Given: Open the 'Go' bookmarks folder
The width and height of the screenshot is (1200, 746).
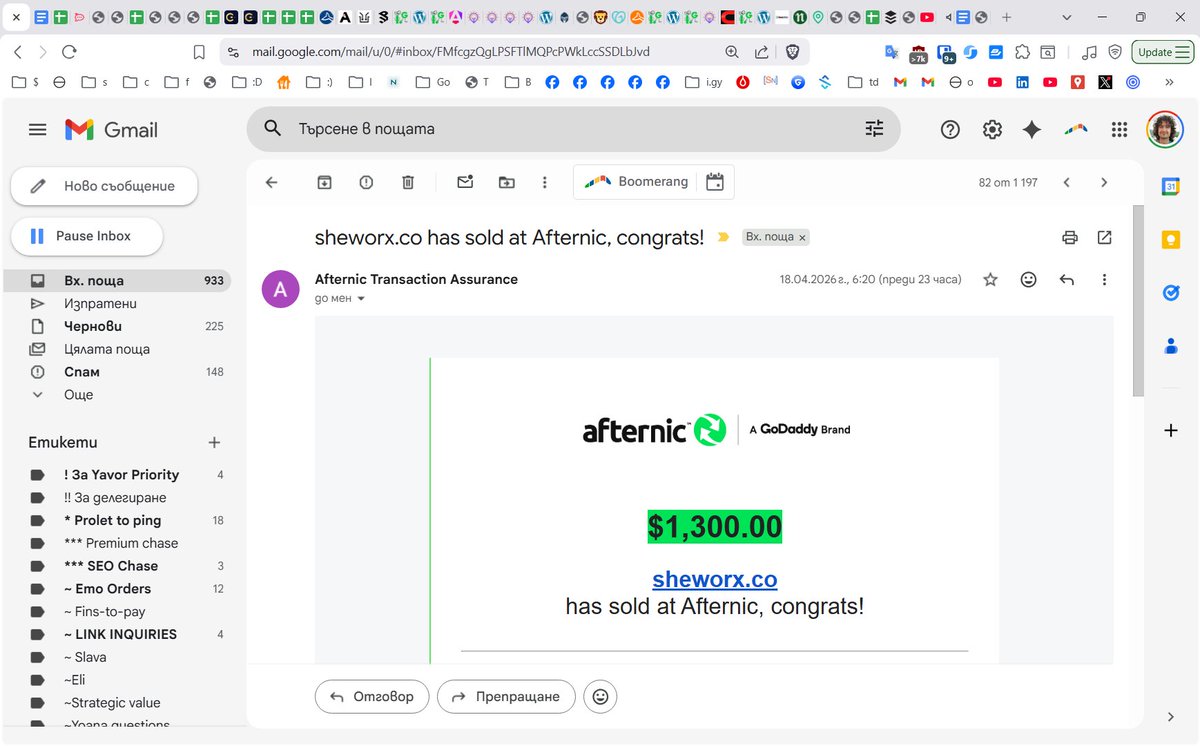Looking at the screenshot, I should coord(432,83).
